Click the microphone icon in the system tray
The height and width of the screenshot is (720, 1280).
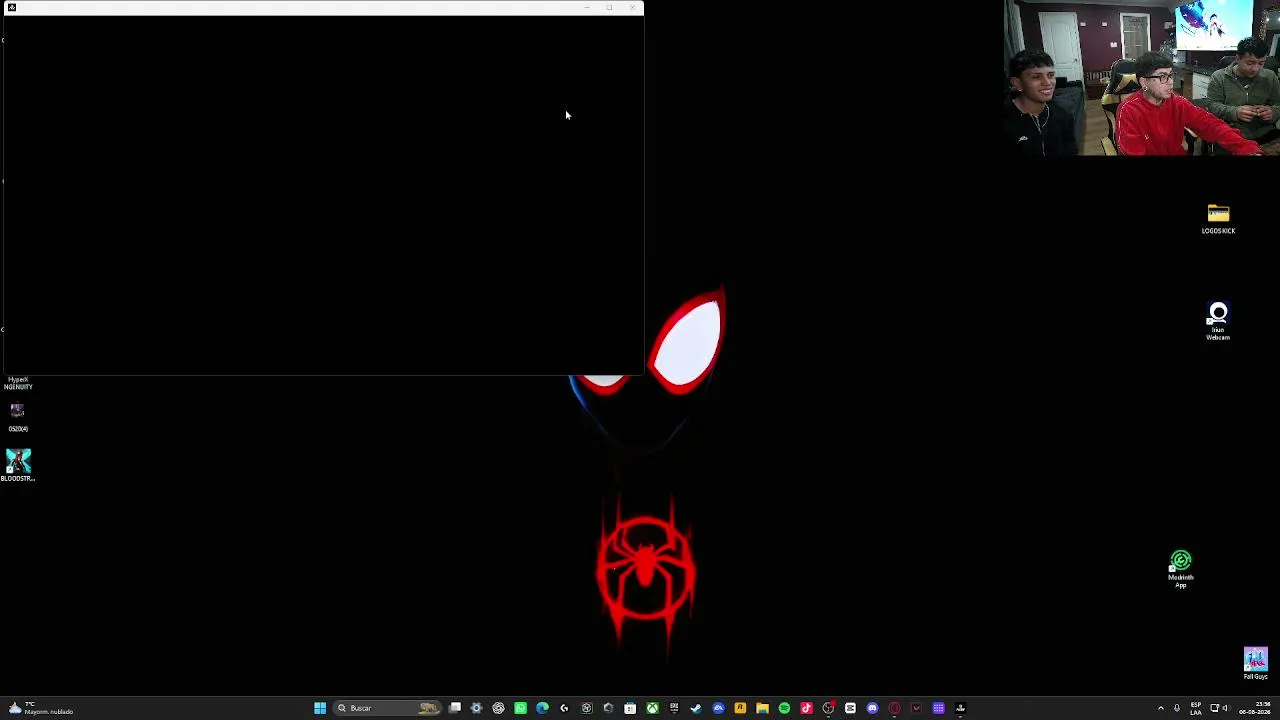(x=1177, y=708)
